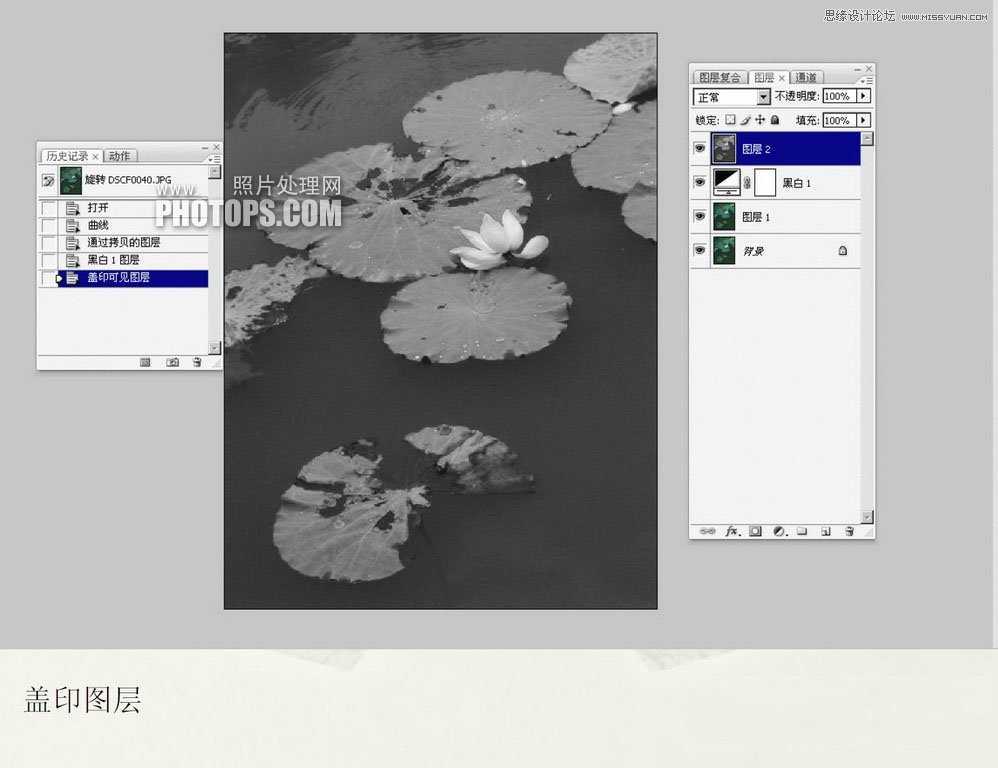Click the lock transparent pixels icon
Viewport: 998px width, 768px height.
(x=731, y=120)
